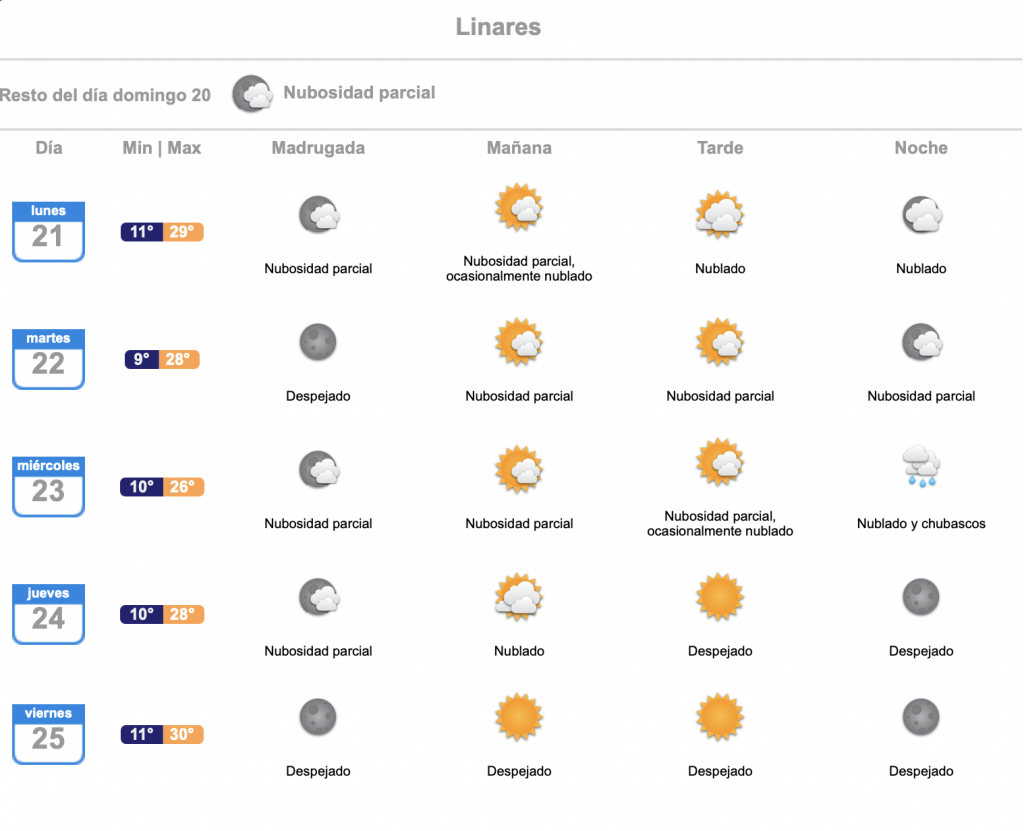Click the clear moon icon for martes Madrugada
Image resolution: width=1024 pixels, height=831 pixels.
coord(318,342)
